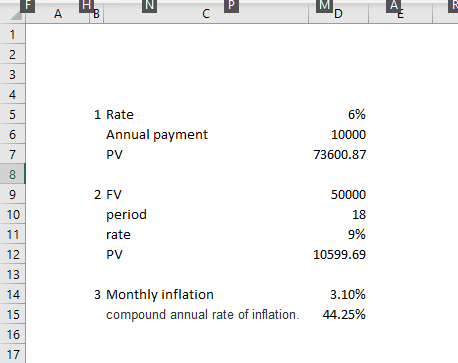Click the 10599.69 value
Screen dimensions: 458x363
340,255
